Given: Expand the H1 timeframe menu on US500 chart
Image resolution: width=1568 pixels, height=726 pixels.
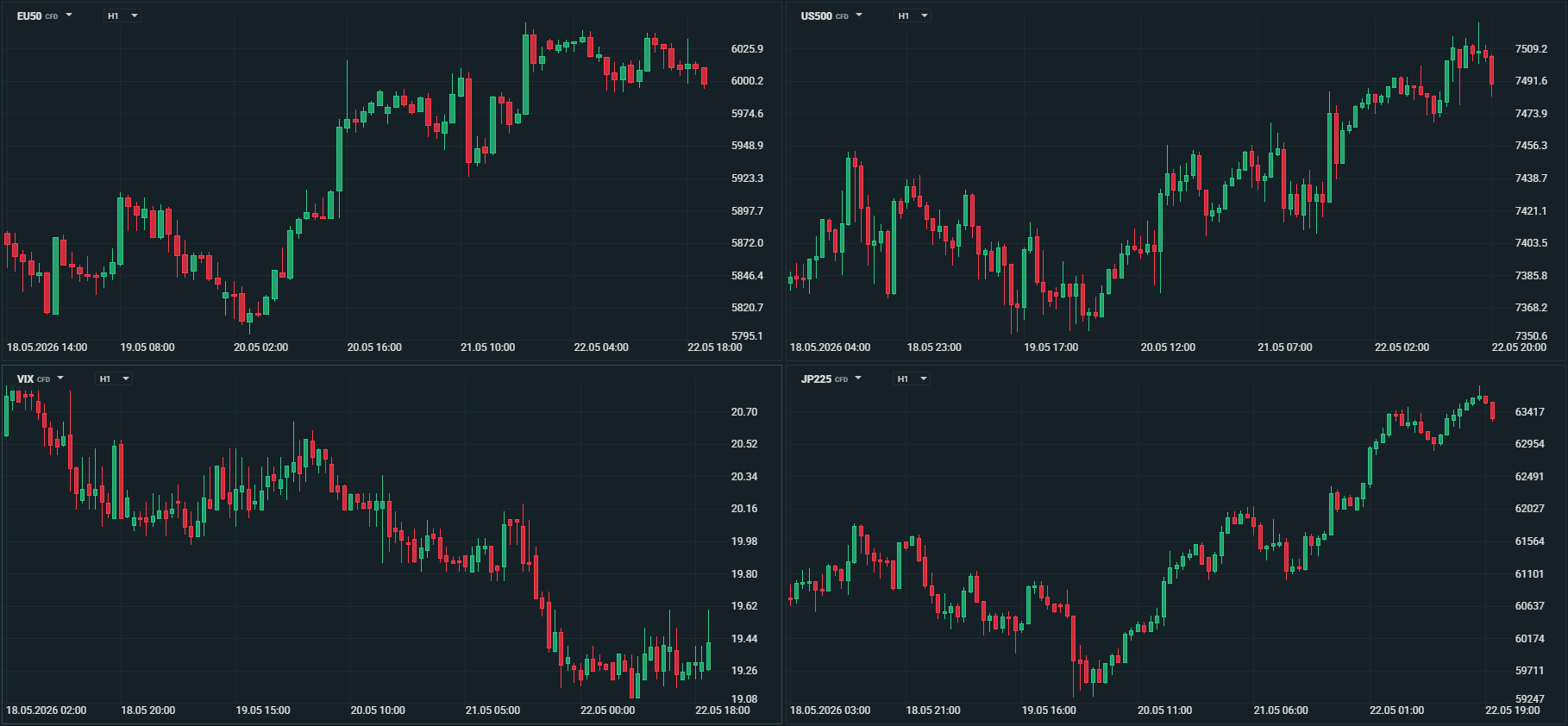Looking at the screenshot, I should [912, 16].
